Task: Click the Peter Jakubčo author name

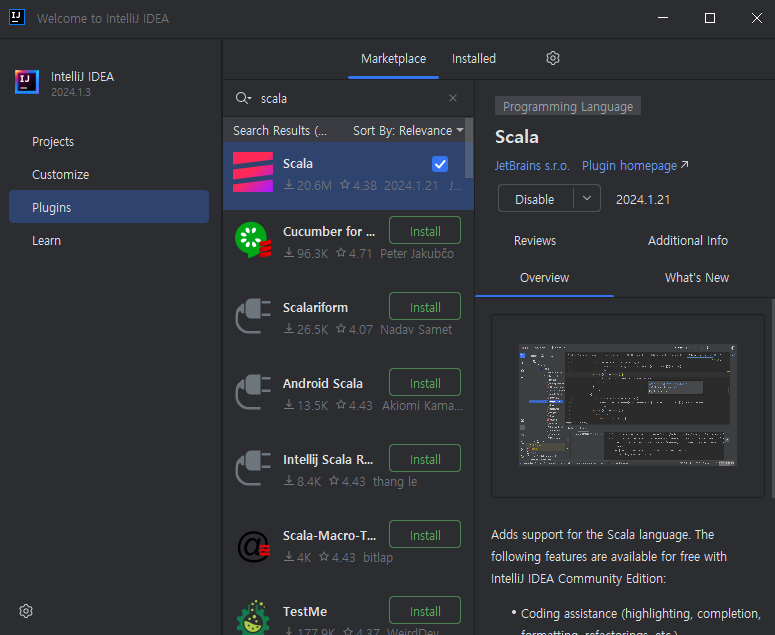Action: (417, 254)
